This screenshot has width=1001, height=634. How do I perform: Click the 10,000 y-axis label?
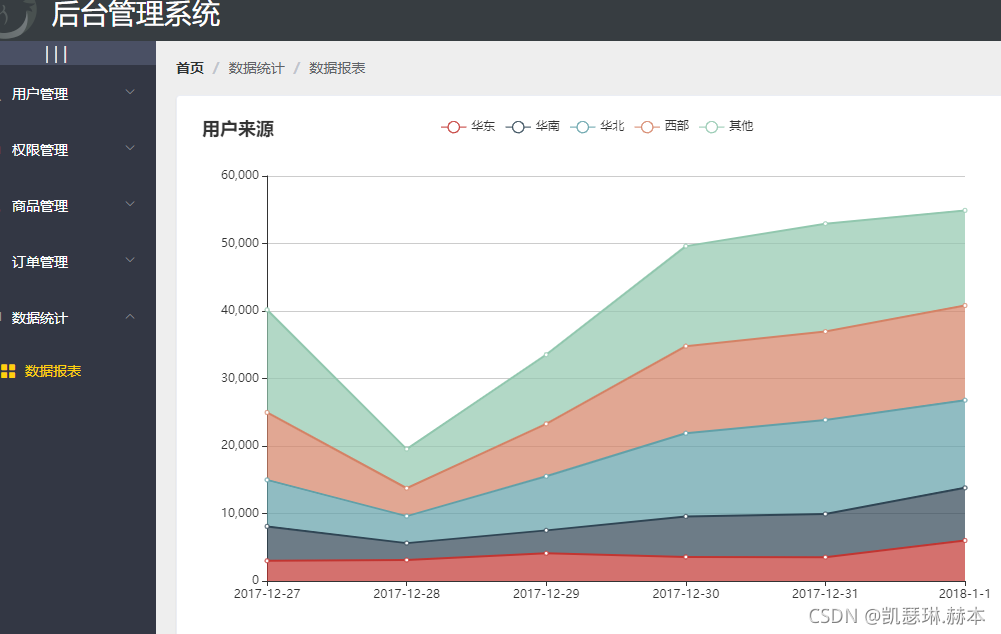[x=240, y=513]
